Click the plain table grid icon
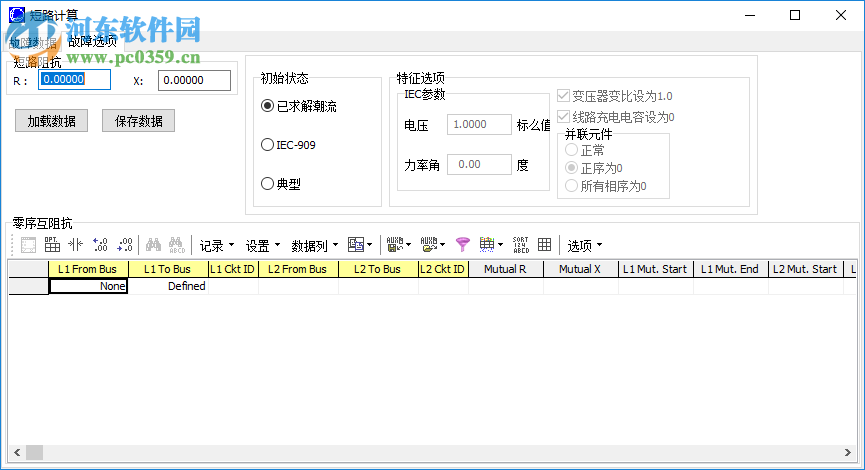The width and height of the screenshot is (865, 470). pyautogui.click(x=544, y=245)
